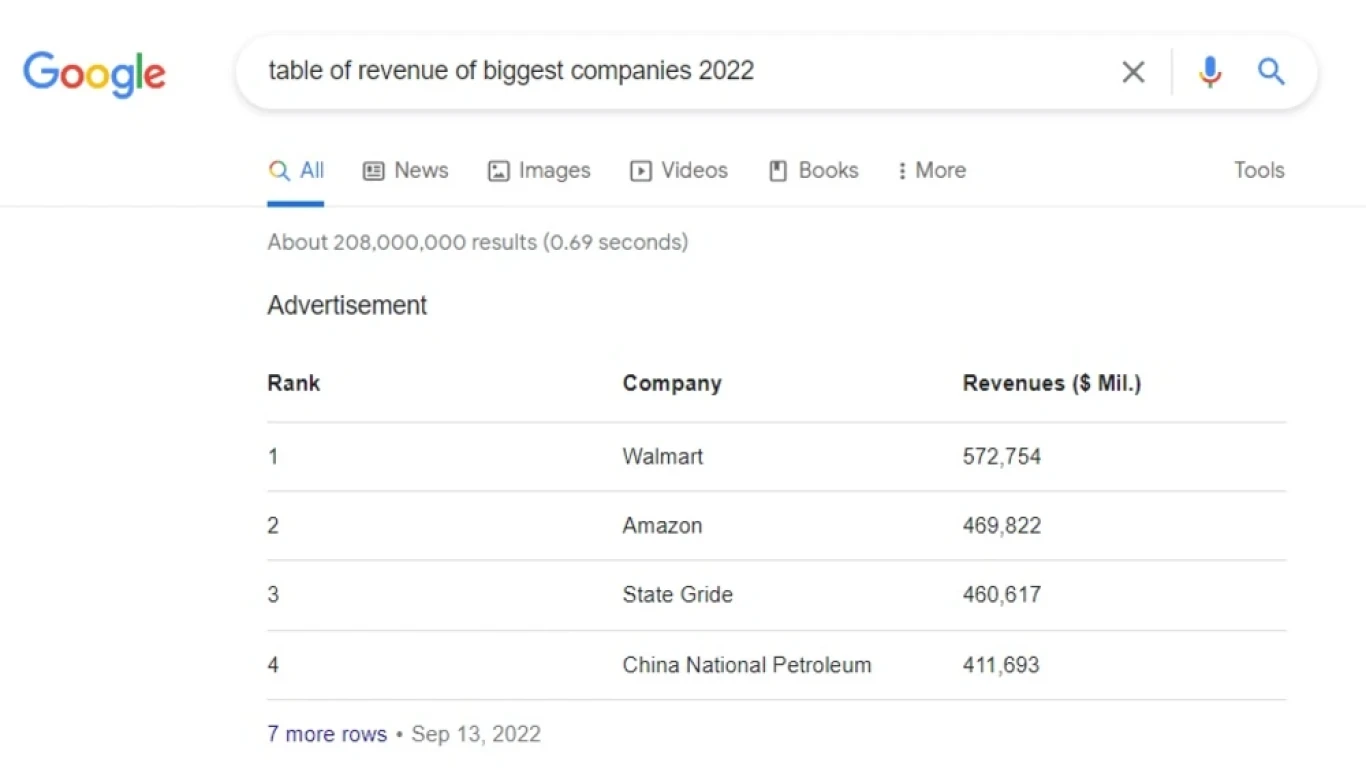Screen dimensions: 1366x768
Task: Expand the 7 more rows link
Action: coord(327,734)
